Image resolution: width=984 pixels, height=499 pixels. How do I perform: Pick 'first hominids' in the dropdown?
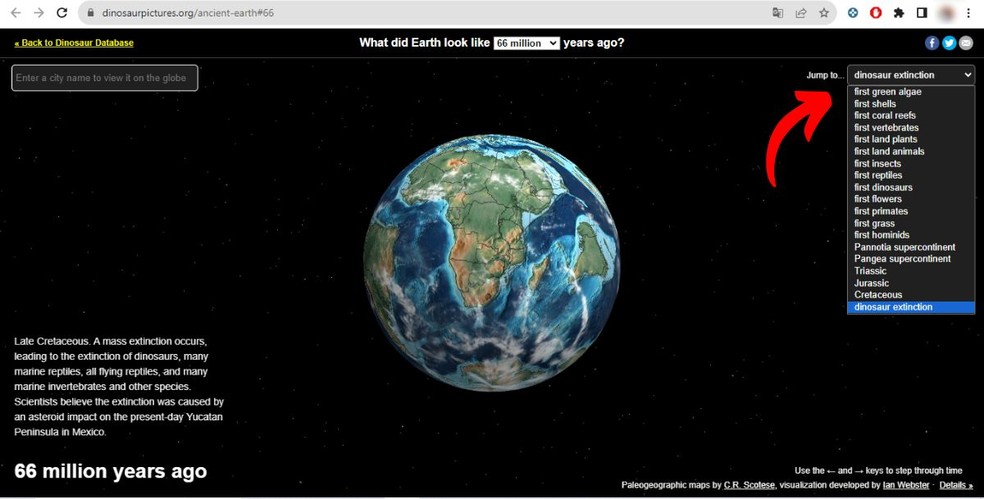pyautogui.click(x=911, y=235)
